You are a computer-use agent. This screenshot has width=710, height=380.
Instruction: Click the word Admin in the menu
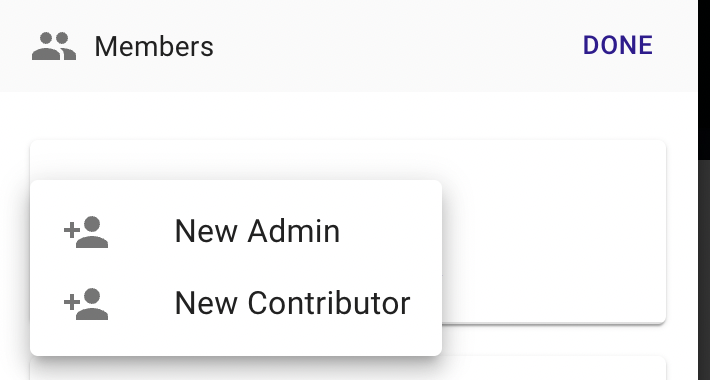[x=293, y=231]
